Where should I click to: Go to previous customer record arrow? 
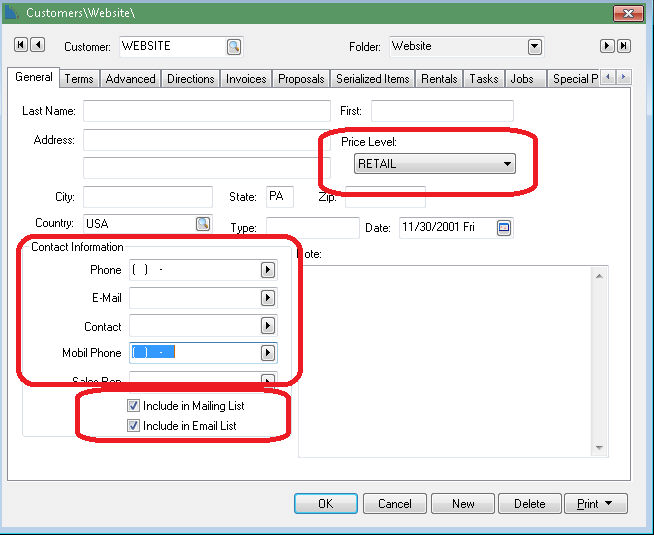coord(38,45)
